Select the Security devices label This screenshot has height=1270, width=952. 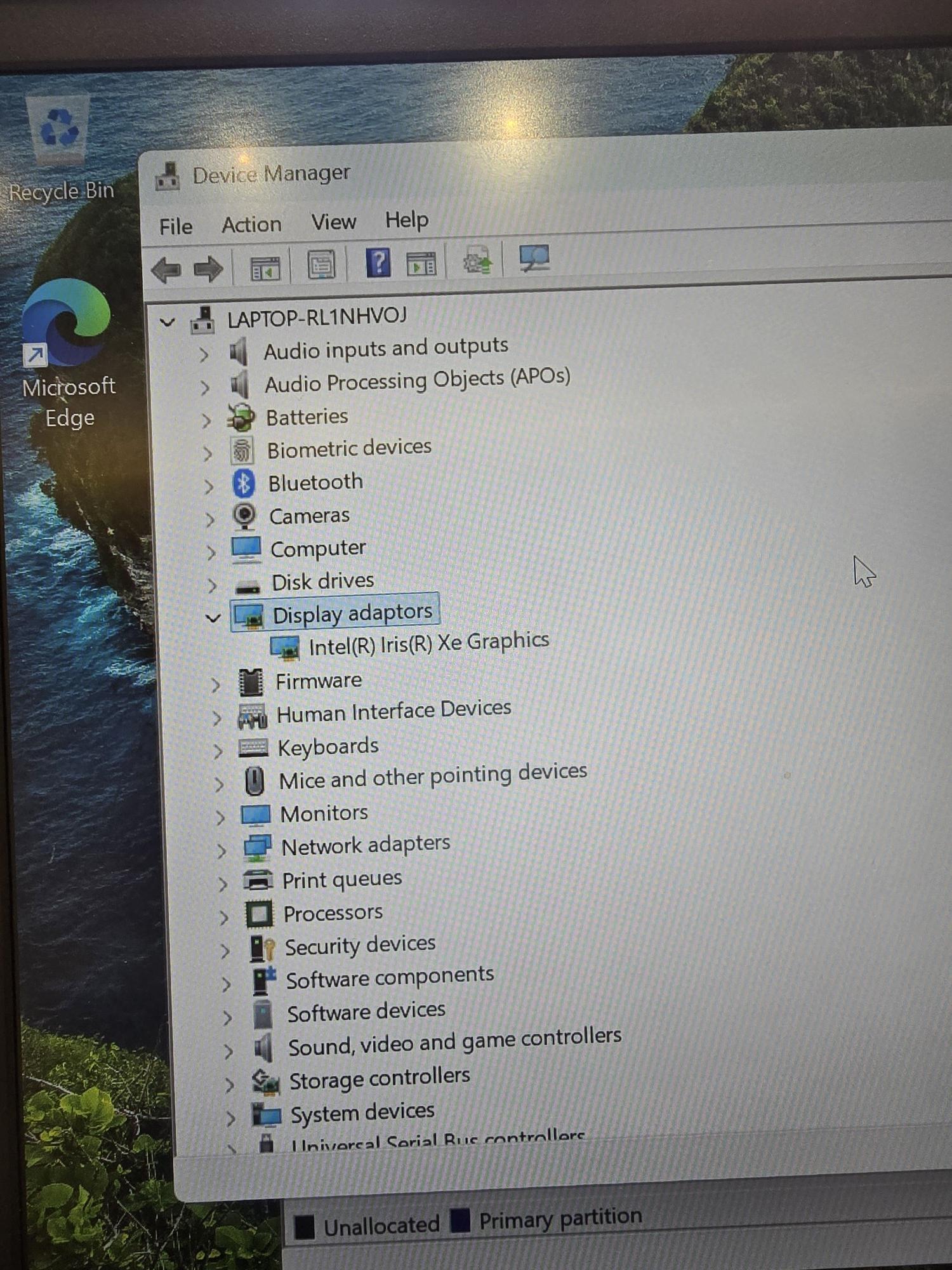coord(360,946)
